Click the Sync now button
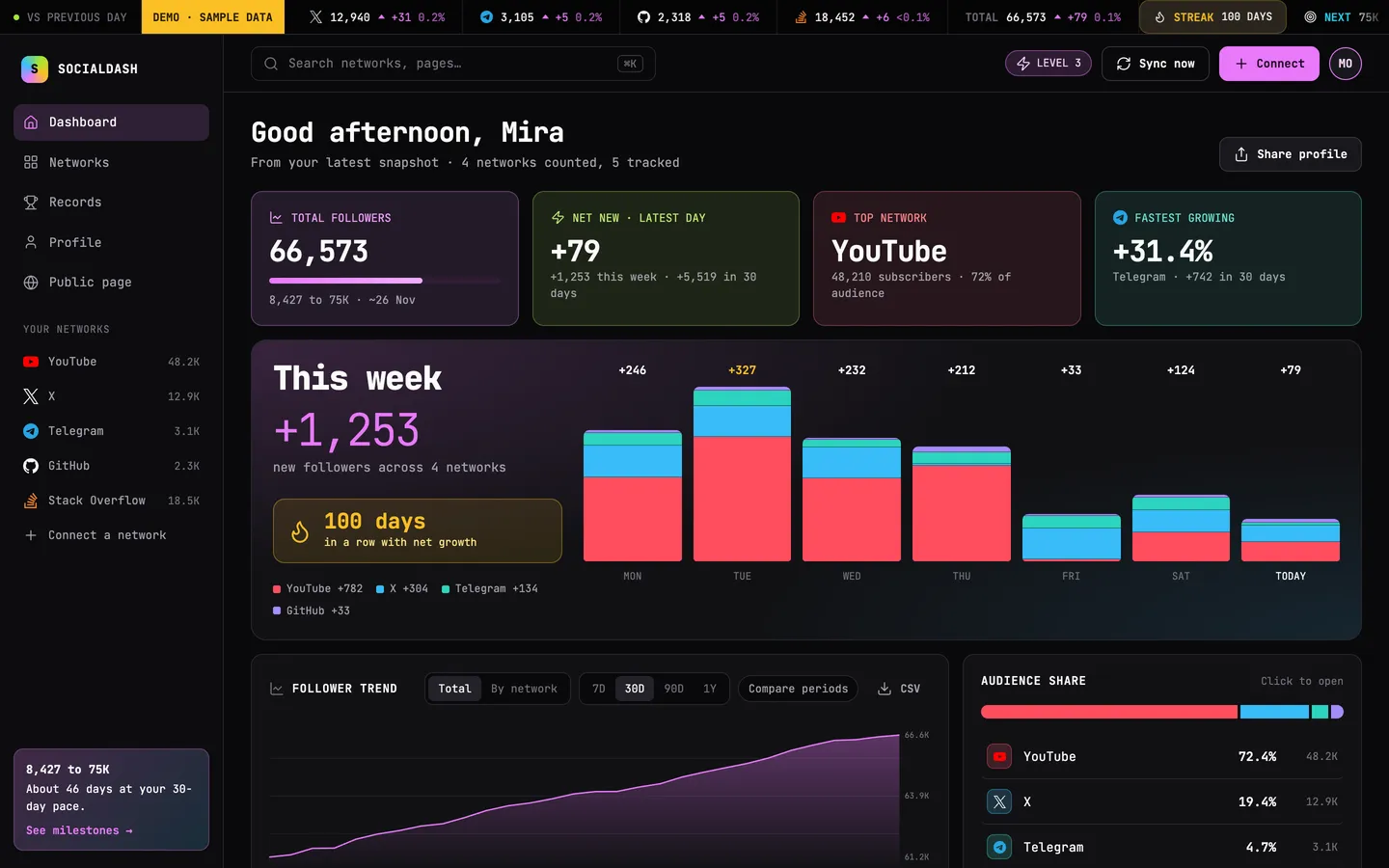 1156,64
